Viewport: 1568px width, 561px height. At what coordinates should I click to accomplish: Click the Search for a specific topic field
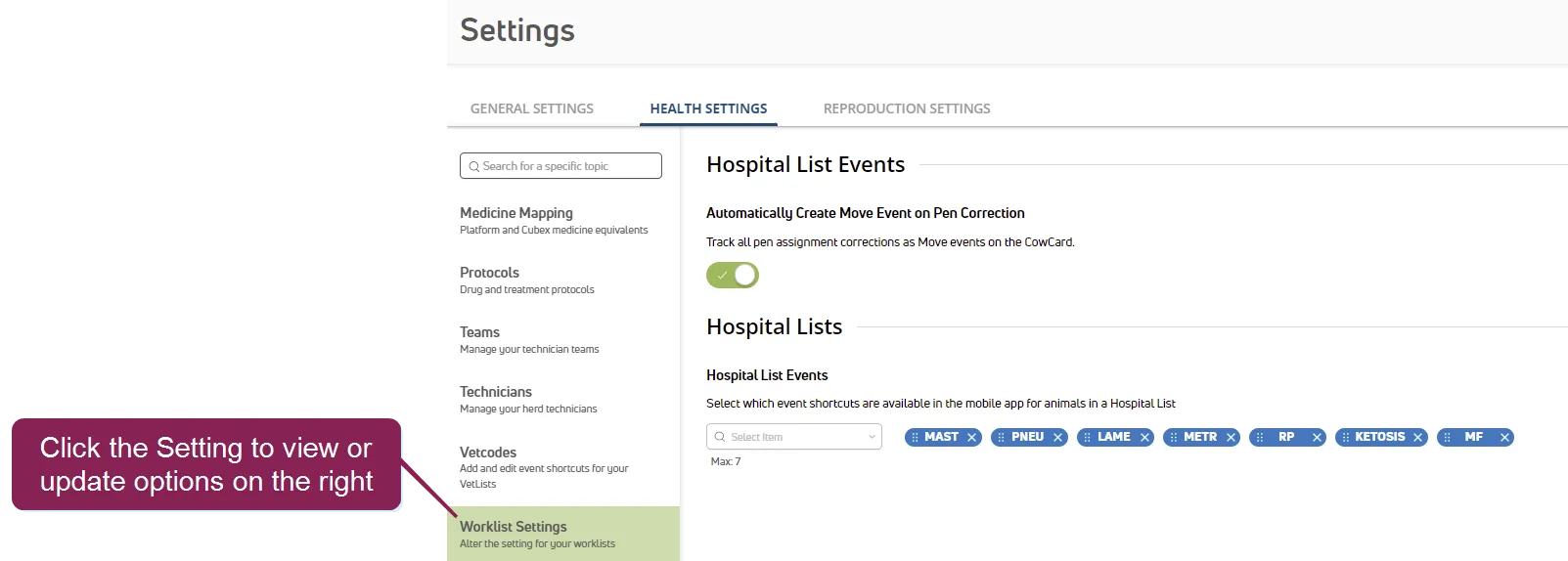click(x=560, y=166)
